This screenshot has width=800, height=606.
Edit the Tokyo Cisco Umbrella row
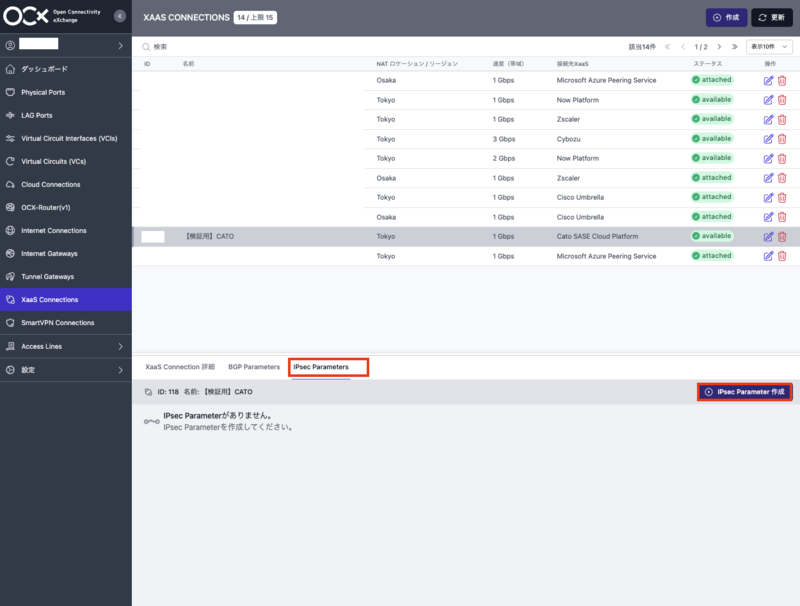(768, 198)
